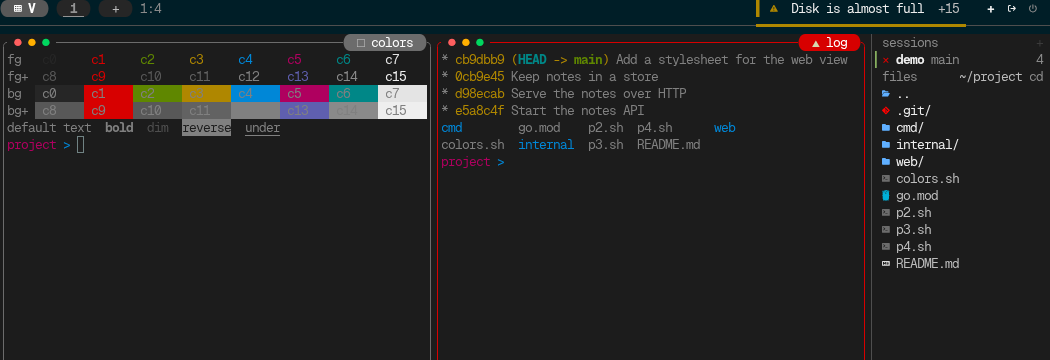Screen dimensions: 1050x360
Task: Click the red c1 background swatch in bg row
Action: point(108,94)
